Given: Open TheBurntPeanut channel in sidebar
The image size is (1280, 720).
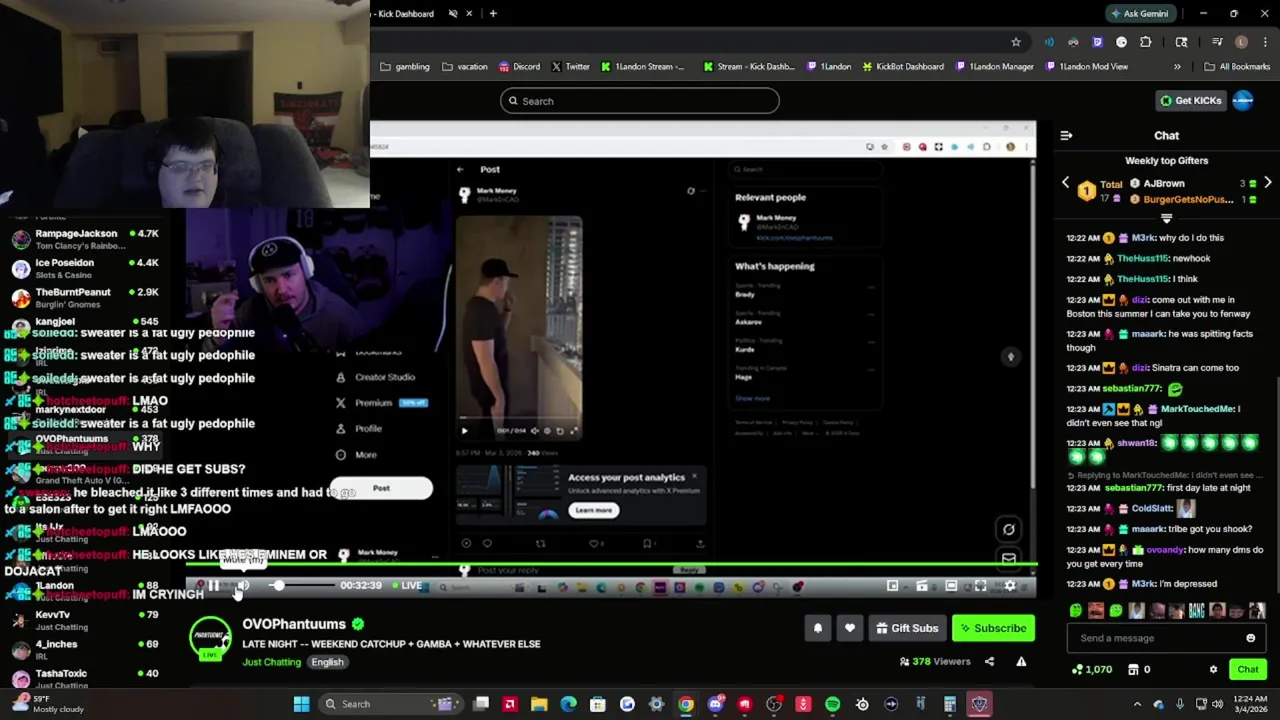Looking at the screenshot, I should click(x=84, y=297).
